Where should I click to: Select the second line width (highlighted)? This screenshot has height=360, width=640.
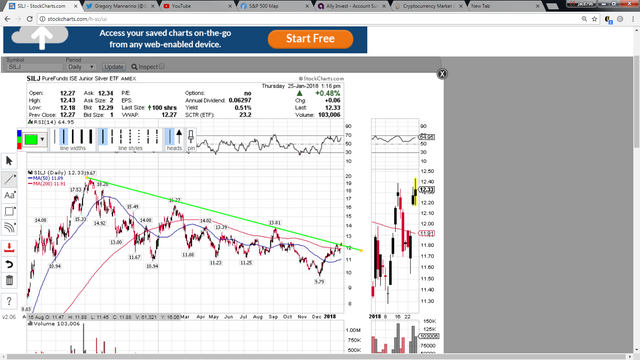(x=64, y=137)
